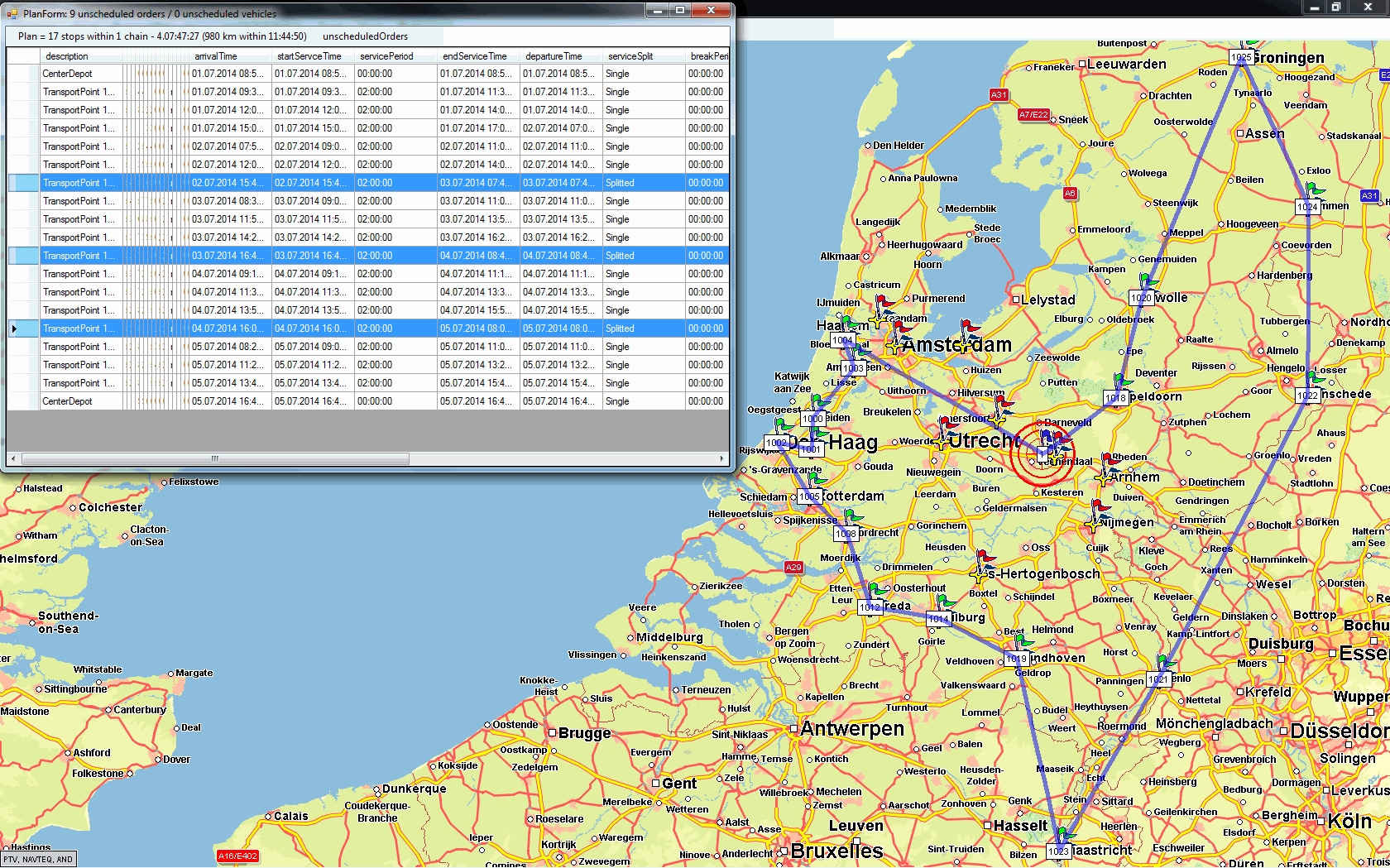Select stop marker 1023 near Maastricht
Viewport: 1390px width, 868px height.
pos(1058,851)
